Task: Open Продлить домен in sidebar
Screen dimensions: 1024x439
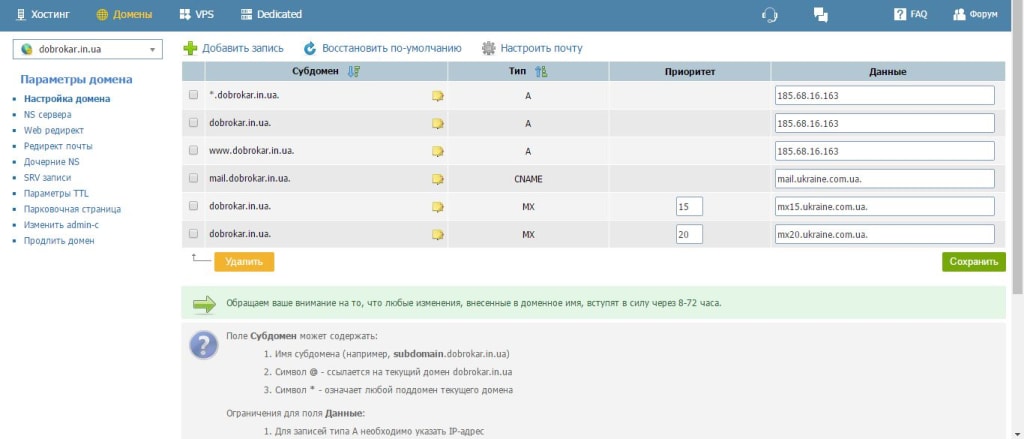Action: 59,240
